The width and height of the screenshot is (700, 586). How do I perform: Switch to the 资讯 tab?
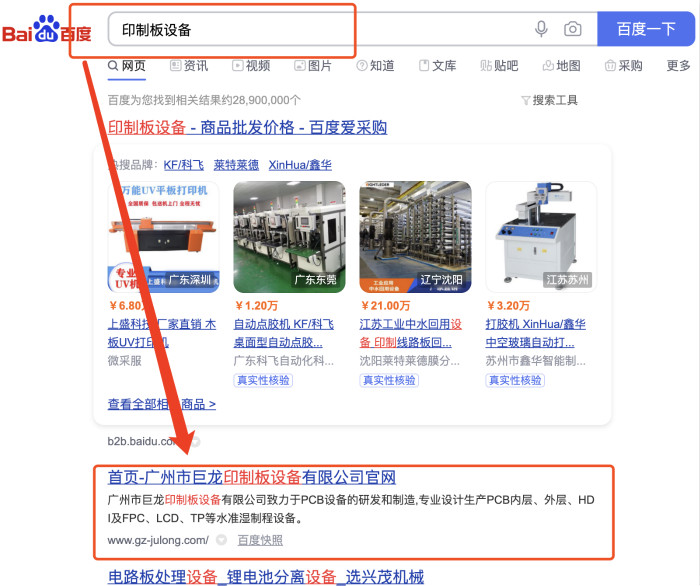point(189,66)
